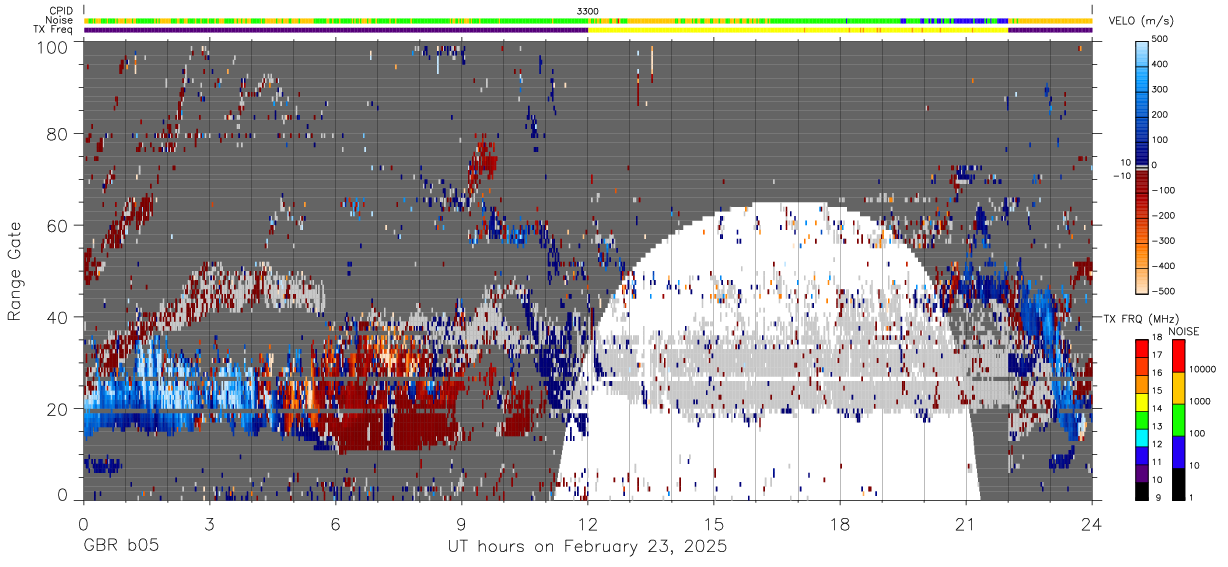
Task: Click the TX frequency color scale bar
Action: (1142, 419)
